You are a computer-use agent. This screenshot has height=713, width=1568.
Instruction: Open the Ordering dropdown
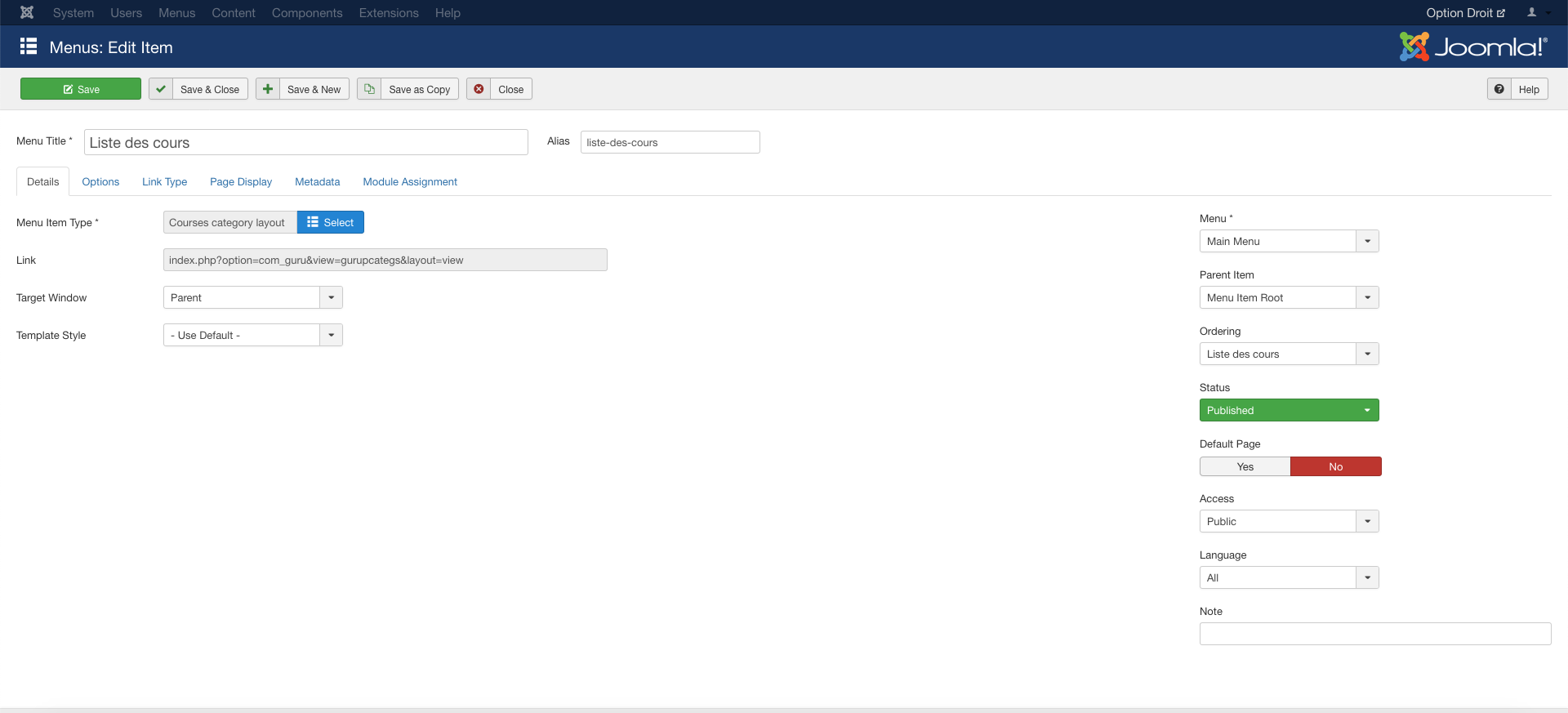pos(1290,354)
